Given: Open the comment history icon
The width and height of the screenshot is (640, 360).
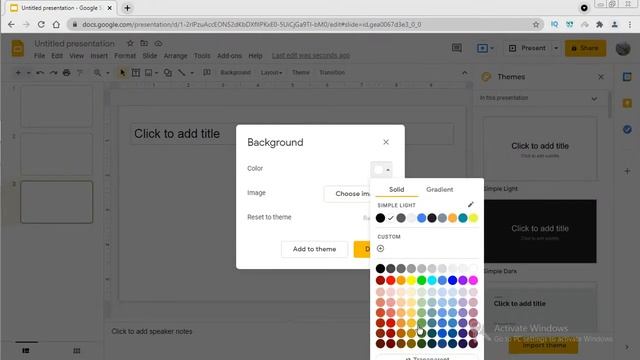Looking at the screenshot, I should [x=457, y=48].
